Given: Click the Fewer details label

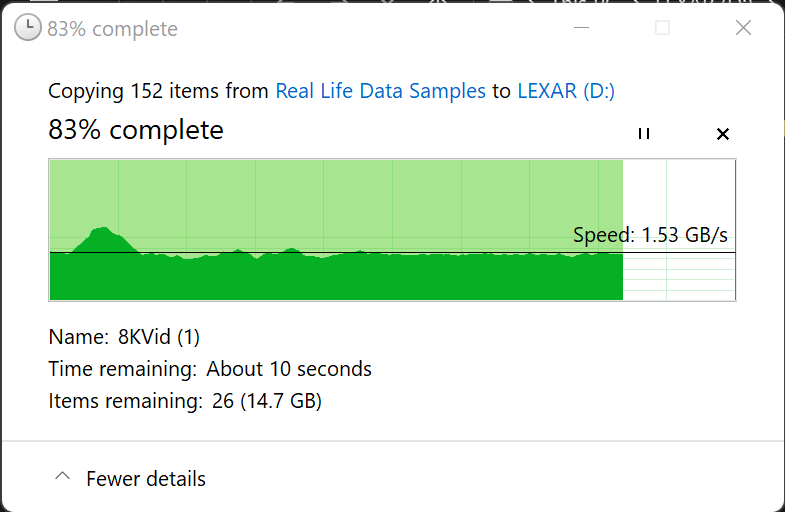Looking at the screenshot, I should (x=146, y=479).
